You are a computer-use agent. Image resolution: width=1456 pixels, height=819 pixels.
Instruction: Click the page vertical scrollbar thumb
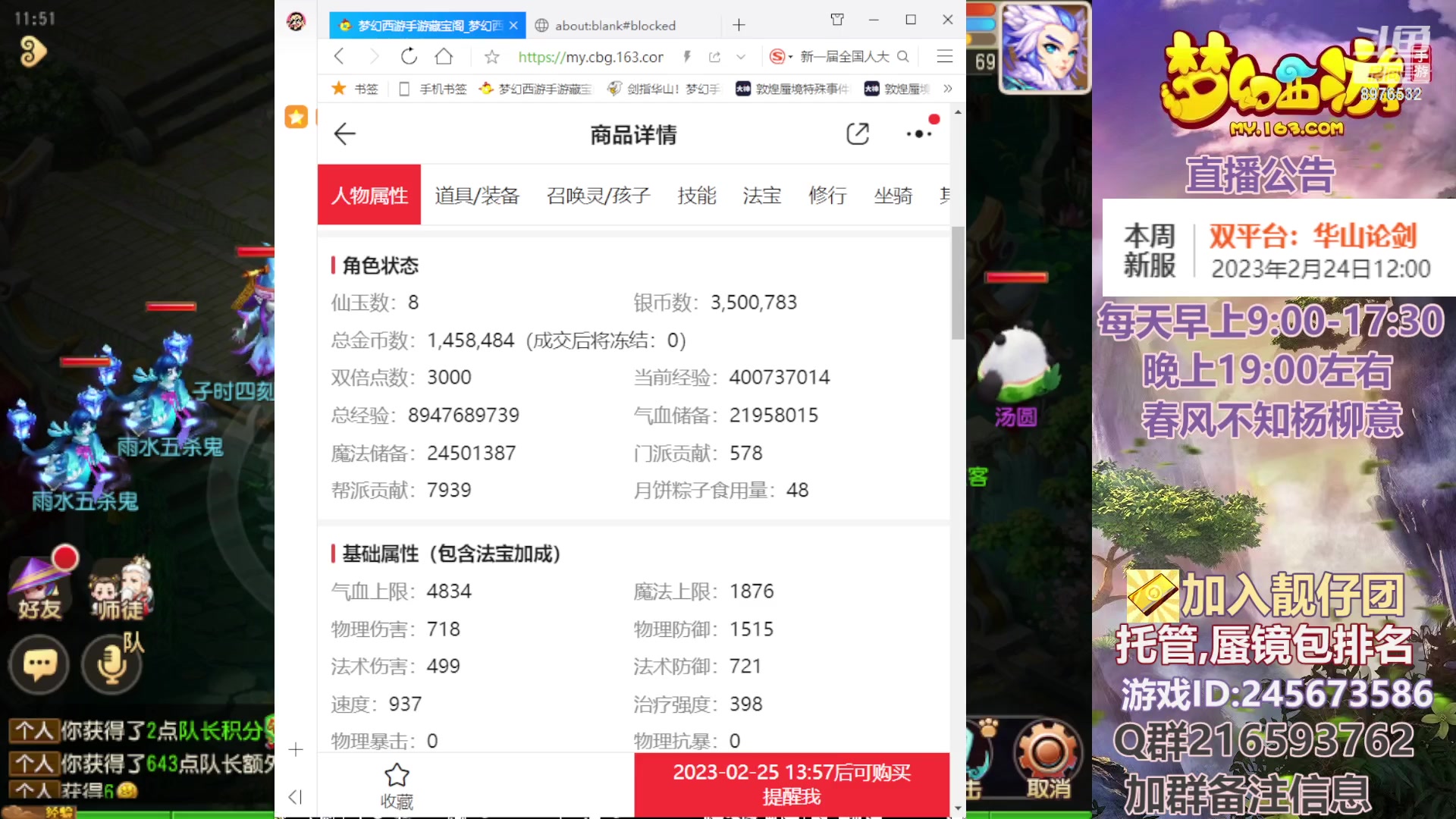click(958, 283)
